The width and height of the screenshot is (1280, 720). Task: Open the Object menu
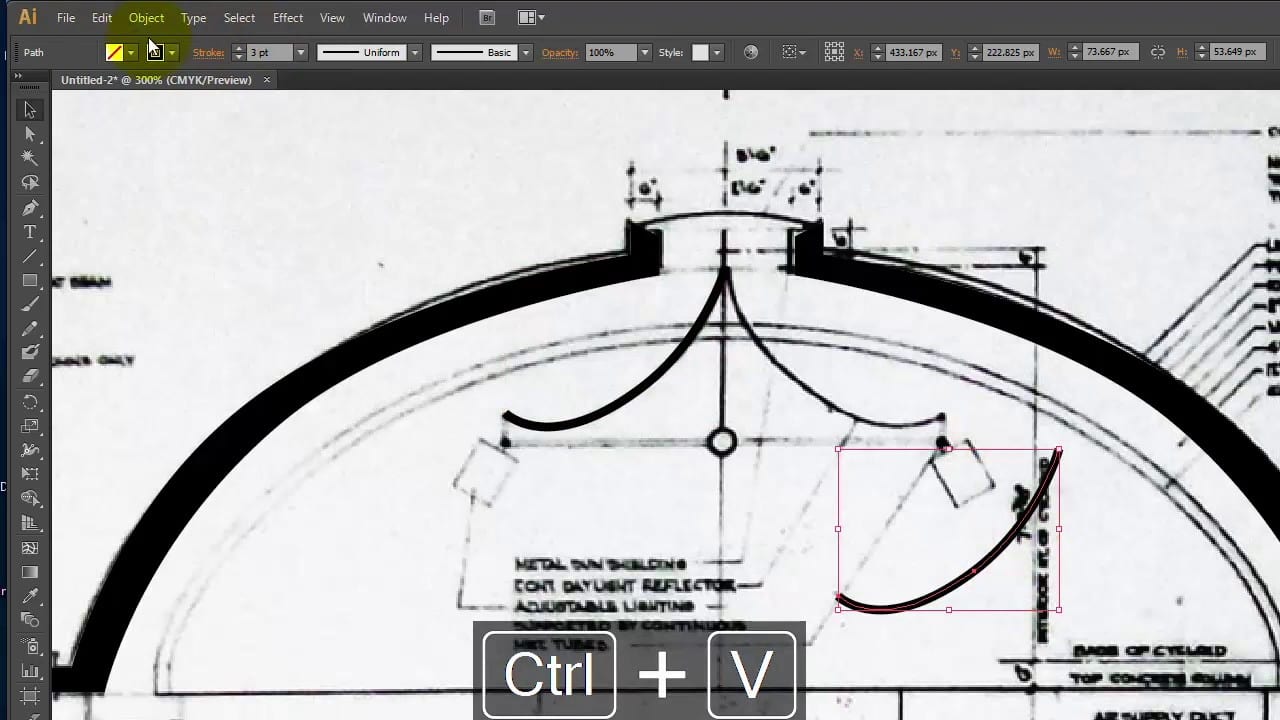pos(146,18)
